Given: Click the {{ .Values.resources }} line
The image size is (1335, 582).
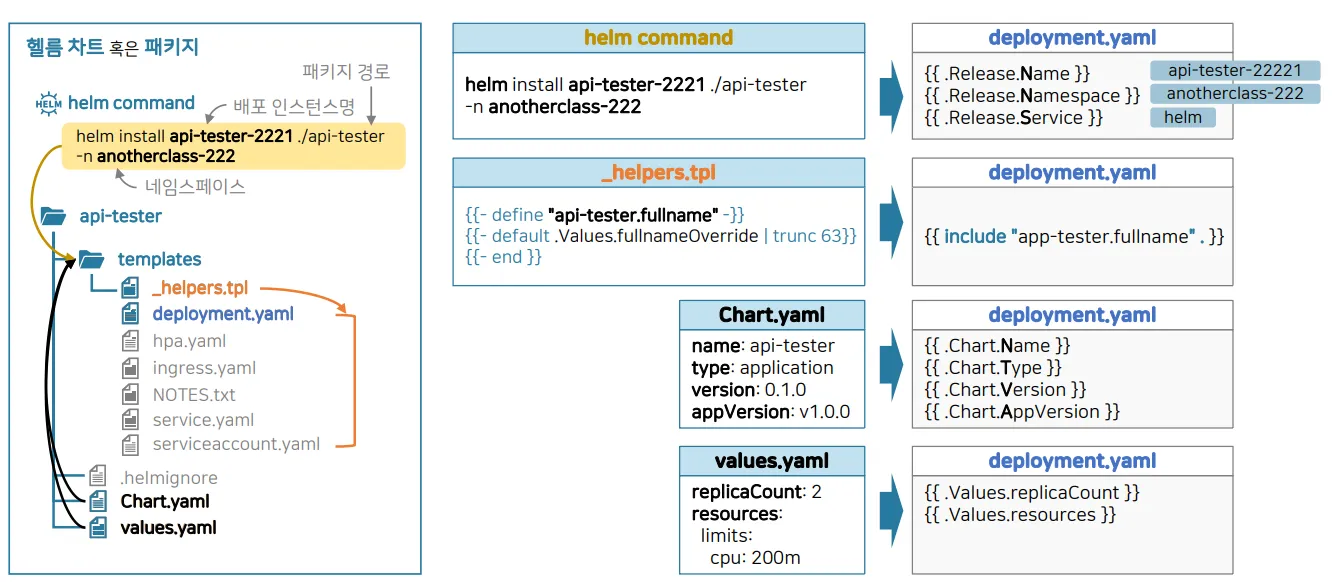Looking at the screenshot, I should click(x=1020, y=515).
